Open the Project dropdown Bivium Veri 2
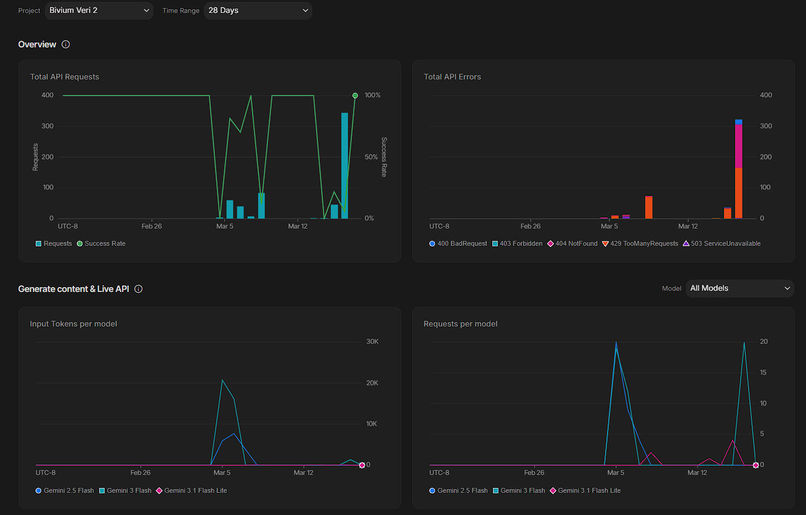This screenshot has height=515, width=806. click(99, 10)
